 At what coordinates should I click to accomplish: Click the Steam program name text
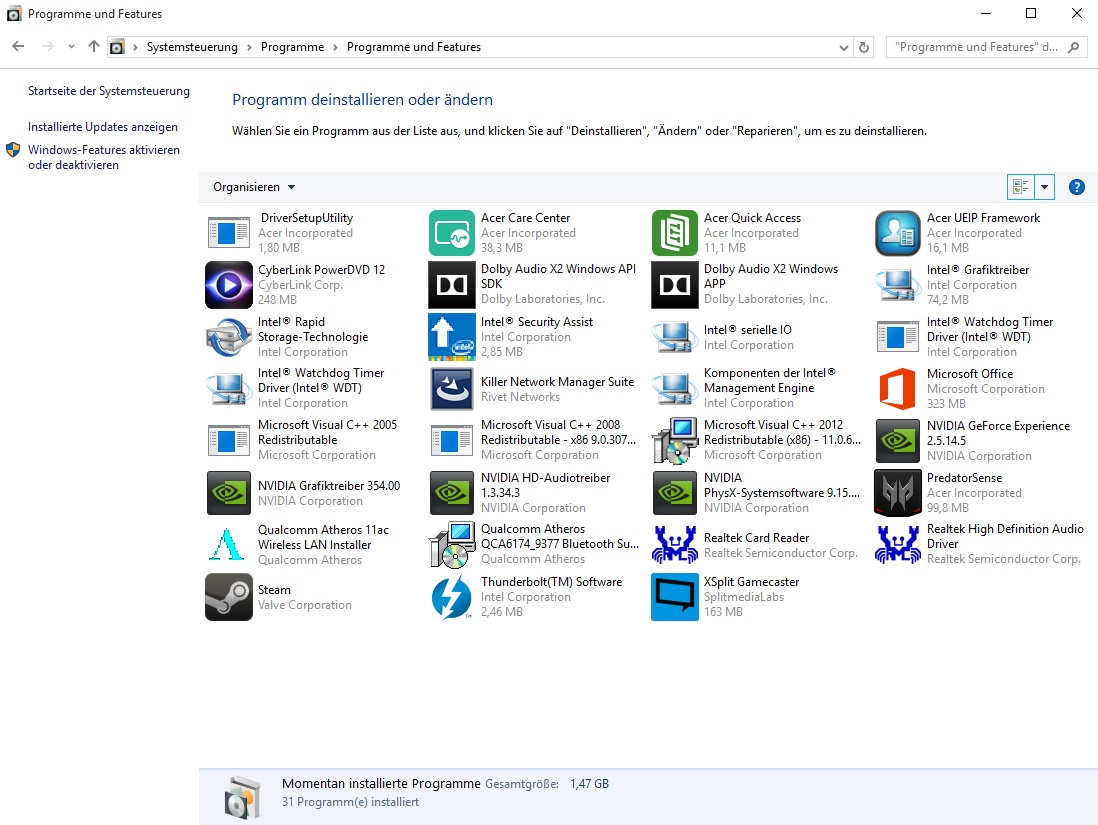pos(274,590)
